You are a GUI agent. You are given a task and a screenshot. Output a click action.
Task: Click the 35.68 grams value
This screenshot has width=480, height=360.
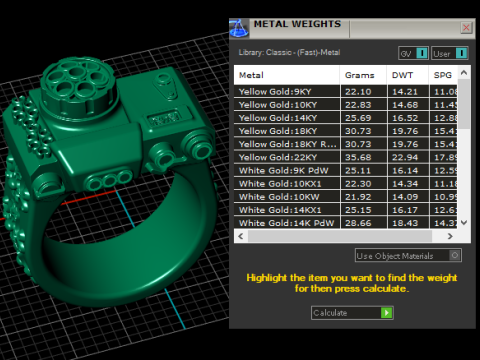pos(358,157)
